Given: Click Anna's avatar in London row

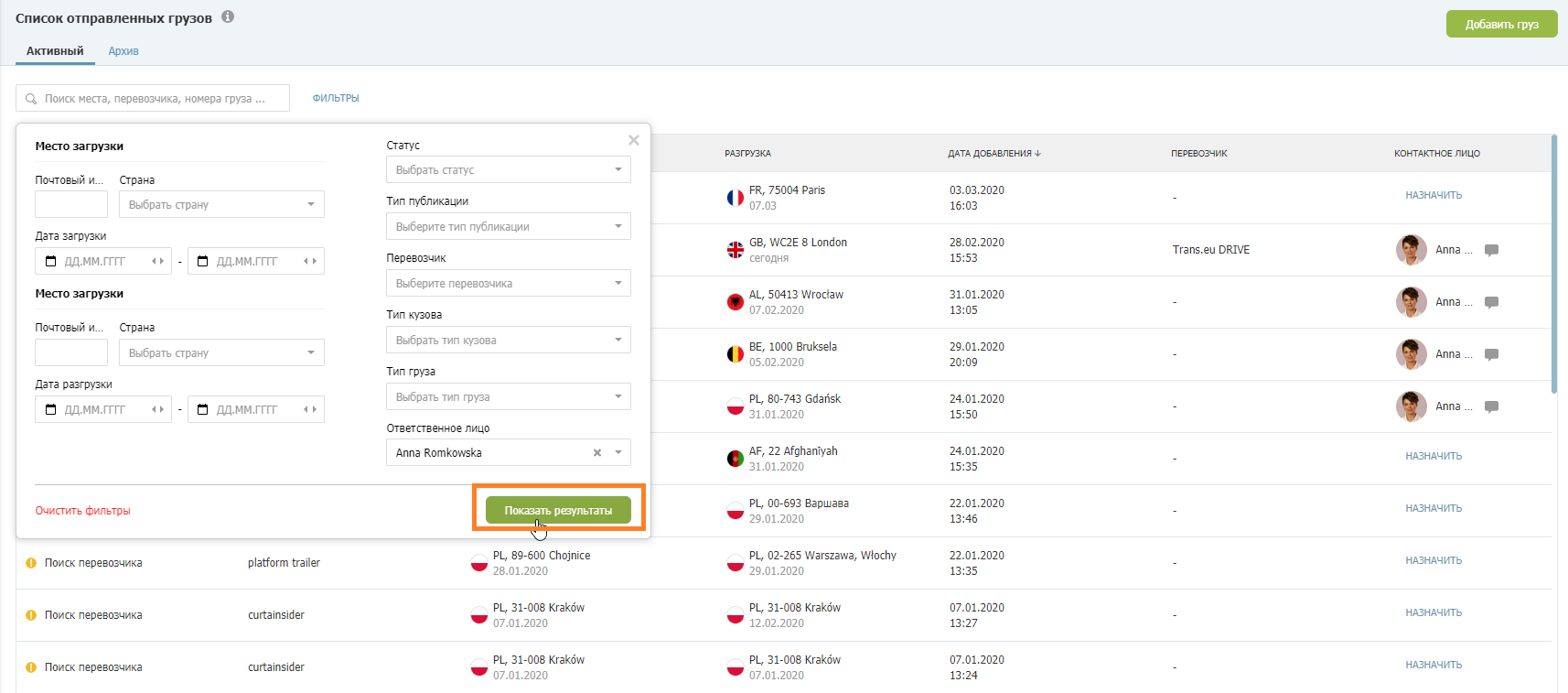Looking at the screenshot, I should [x=1412, y=249].
